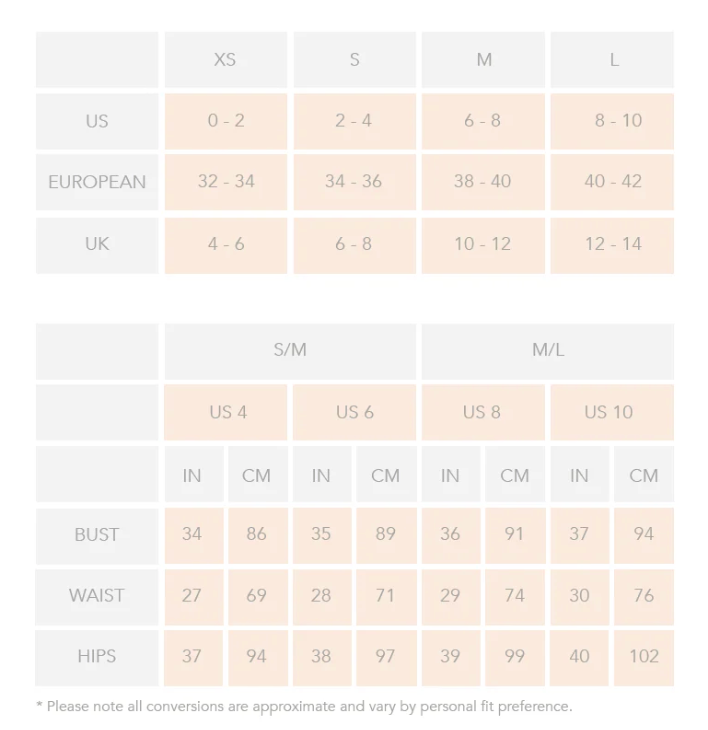The image size is (708, 730).
Task: Click the European 34 - 36 cell
Action: (354, 182)
